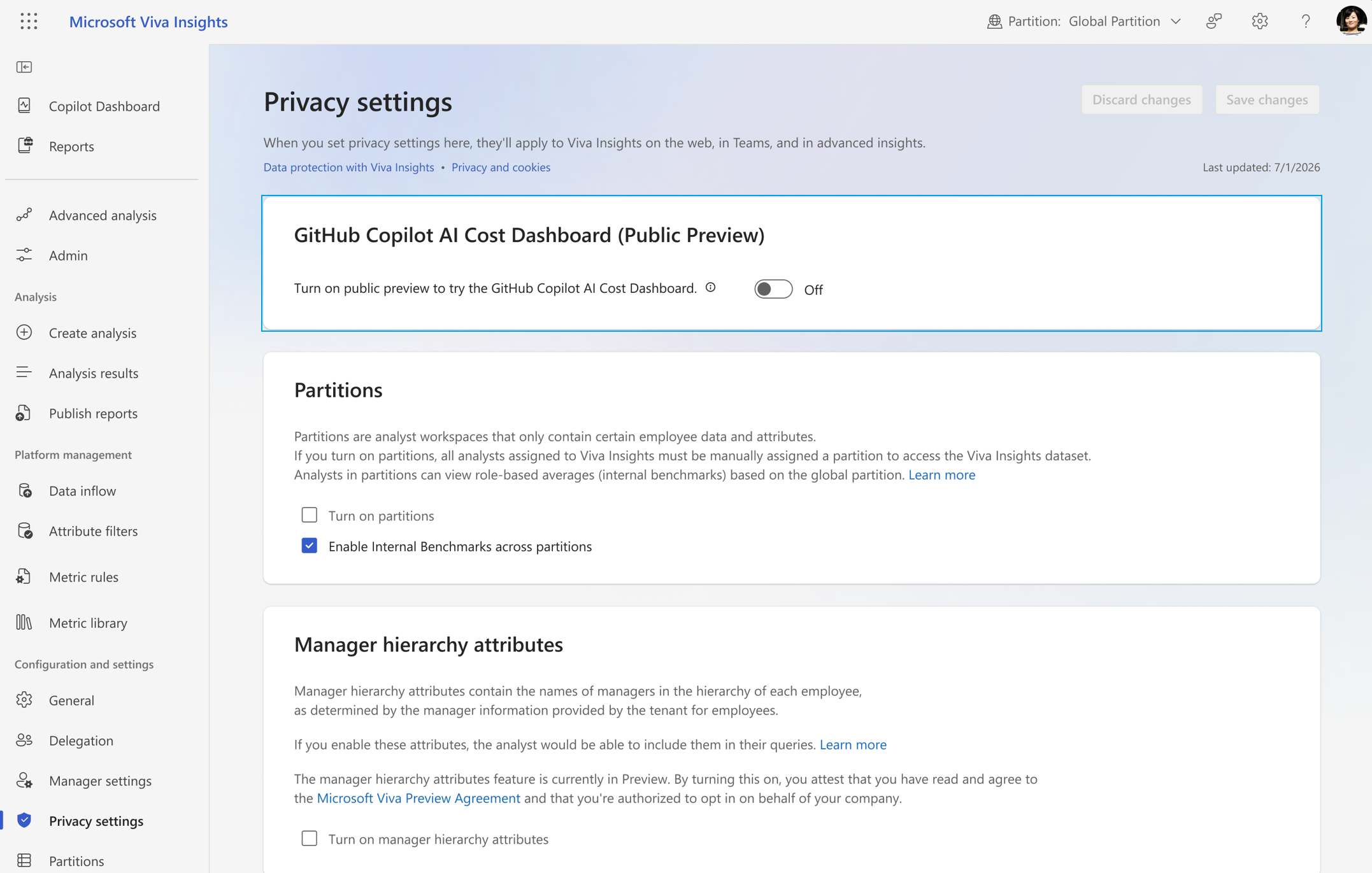The width and height of the screenshot is (1372, 873).
Task: Click the Metric rules icon
Action: click(x=24, y=577)
